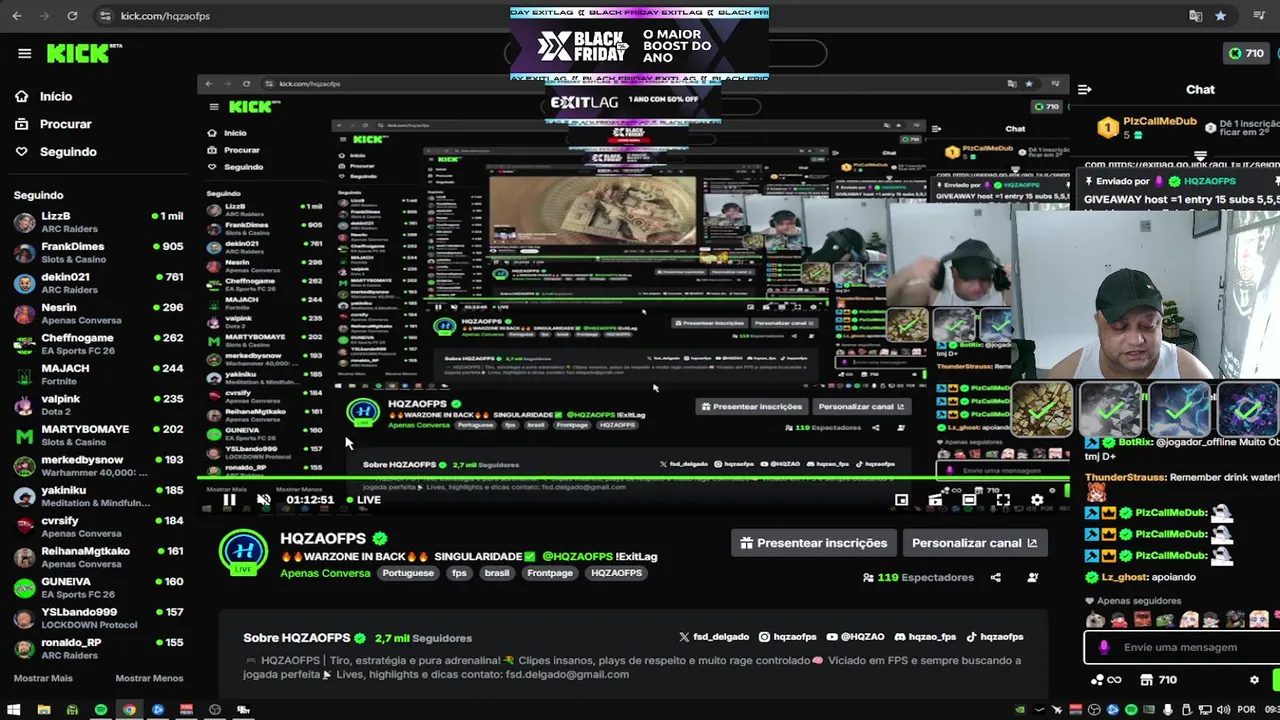Go to Início in the sidebar
The width and height of the screenshot is (1280, 720).
point(43,96)
